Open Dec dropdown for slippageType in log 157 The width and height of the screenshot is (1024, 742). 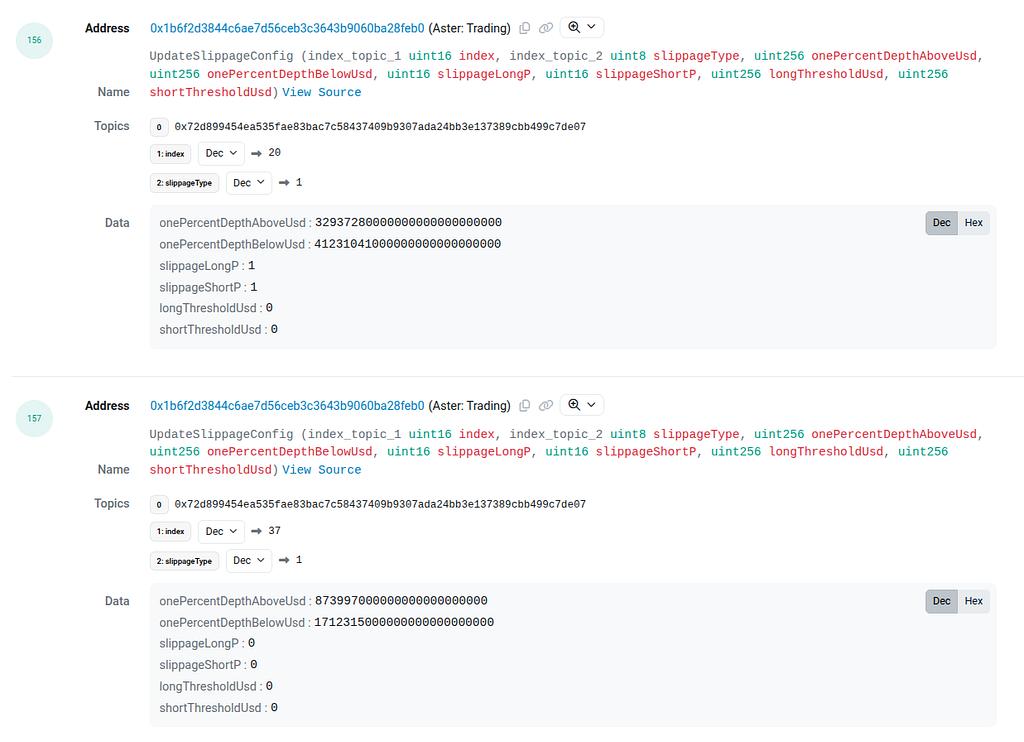coord(249,561)
